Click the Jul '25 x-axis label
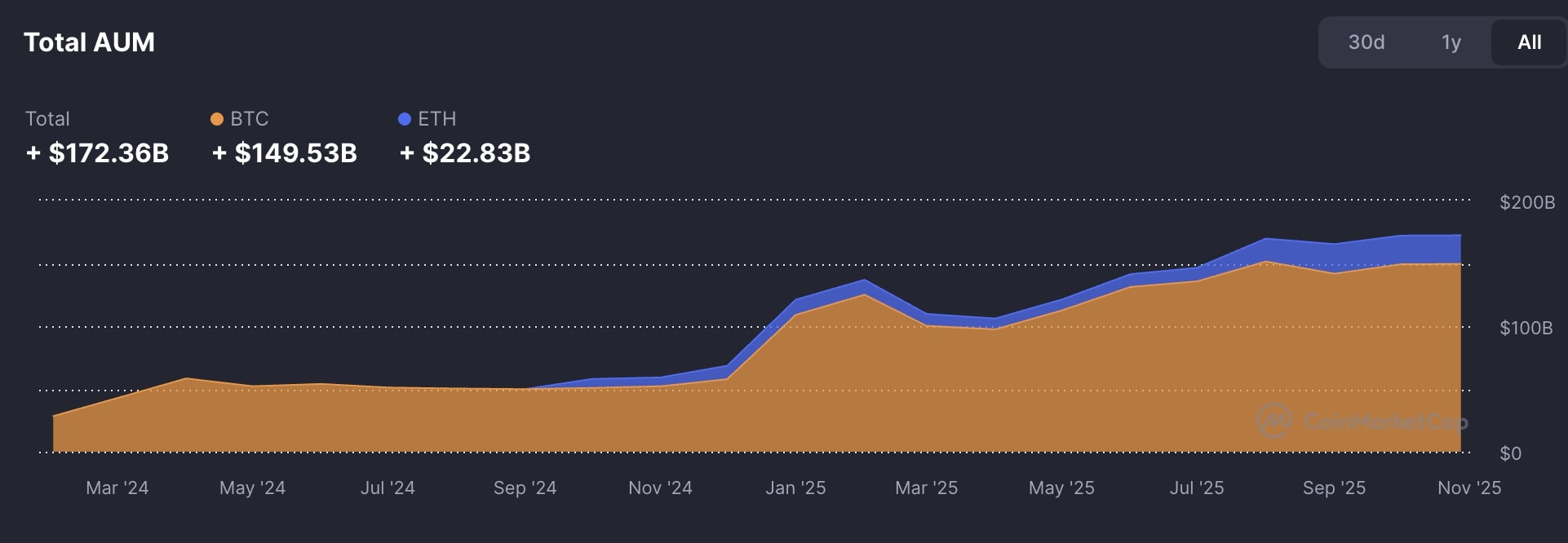The image size is (1568, 543). click(x=1196, y=488)
